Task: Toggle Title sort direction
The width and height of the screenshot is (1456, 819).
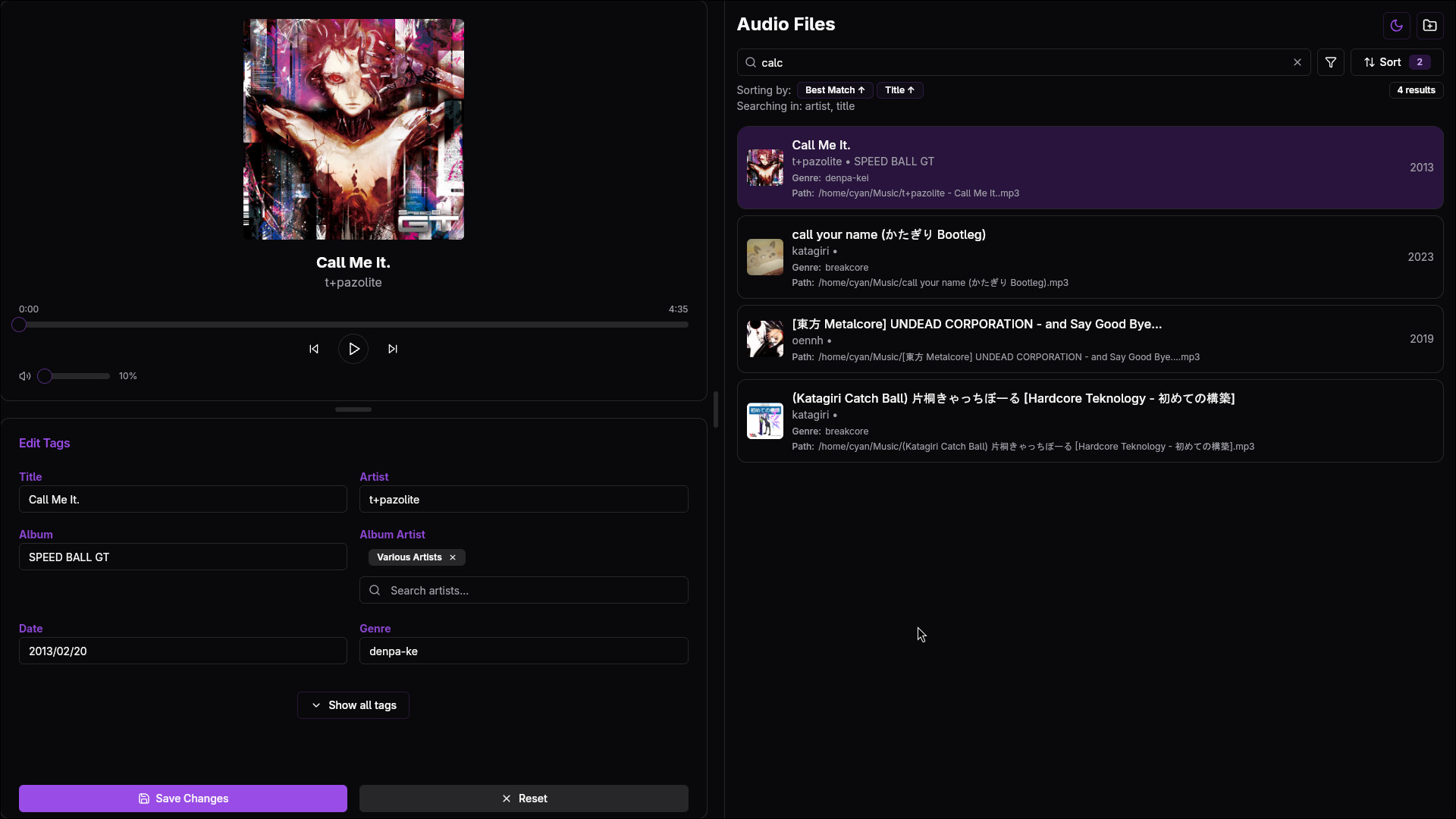Action: 899,90
